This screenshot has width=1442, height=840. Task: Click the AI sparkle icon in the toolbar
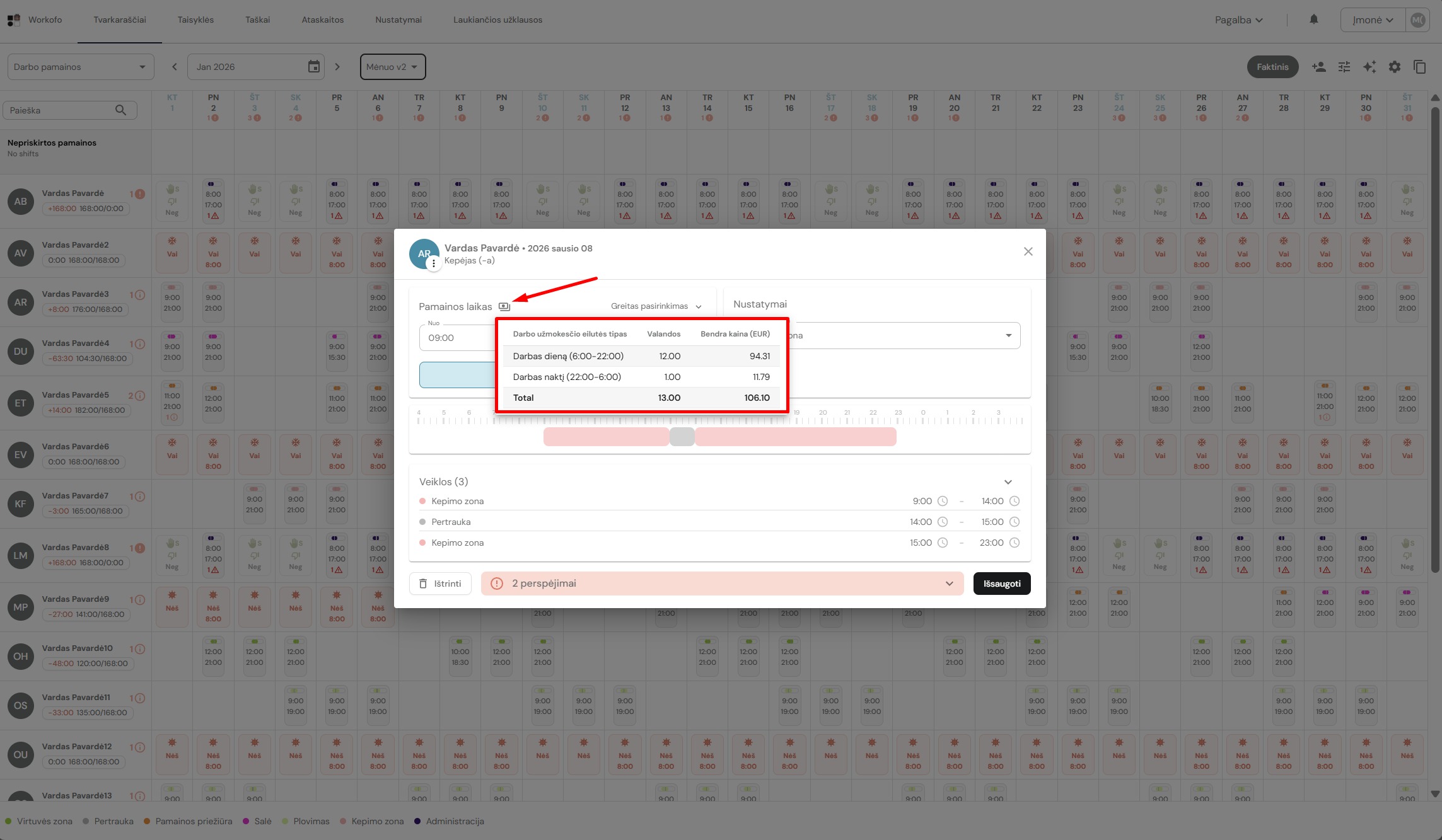coord(1369,67)
